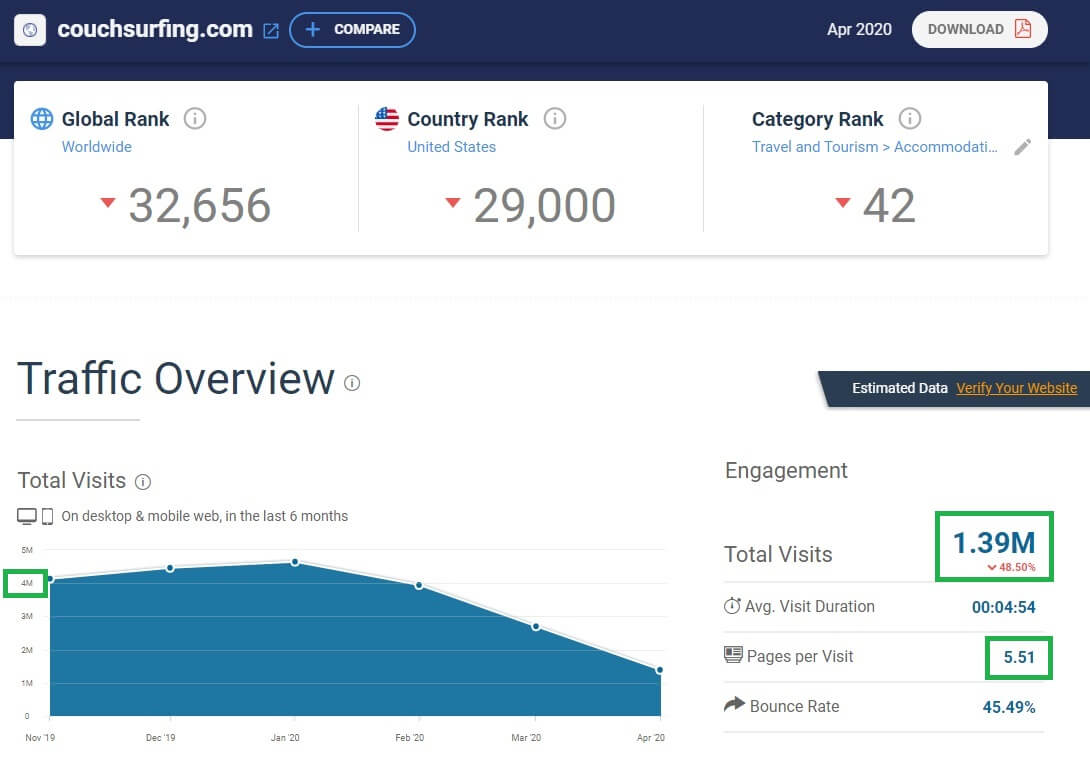Open Verify Your Website link
Viewport: 1090px width, 775px height.
(1016, 389)
